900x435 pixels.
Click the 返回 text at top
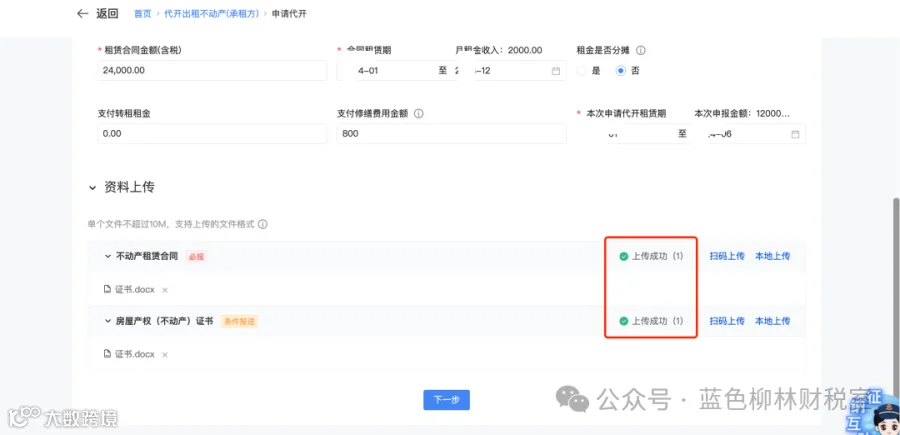coord(107,13)
